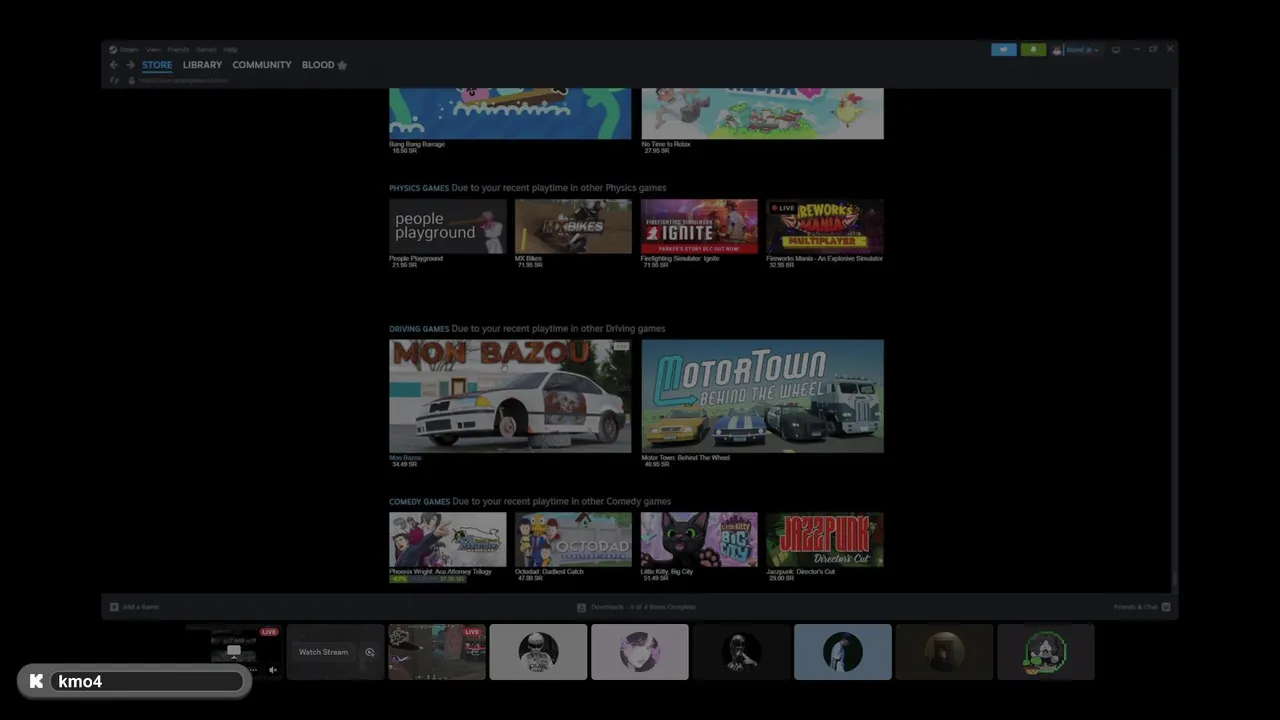Open the Octodad: Dadliest Catch capsule

pos(573,540)
